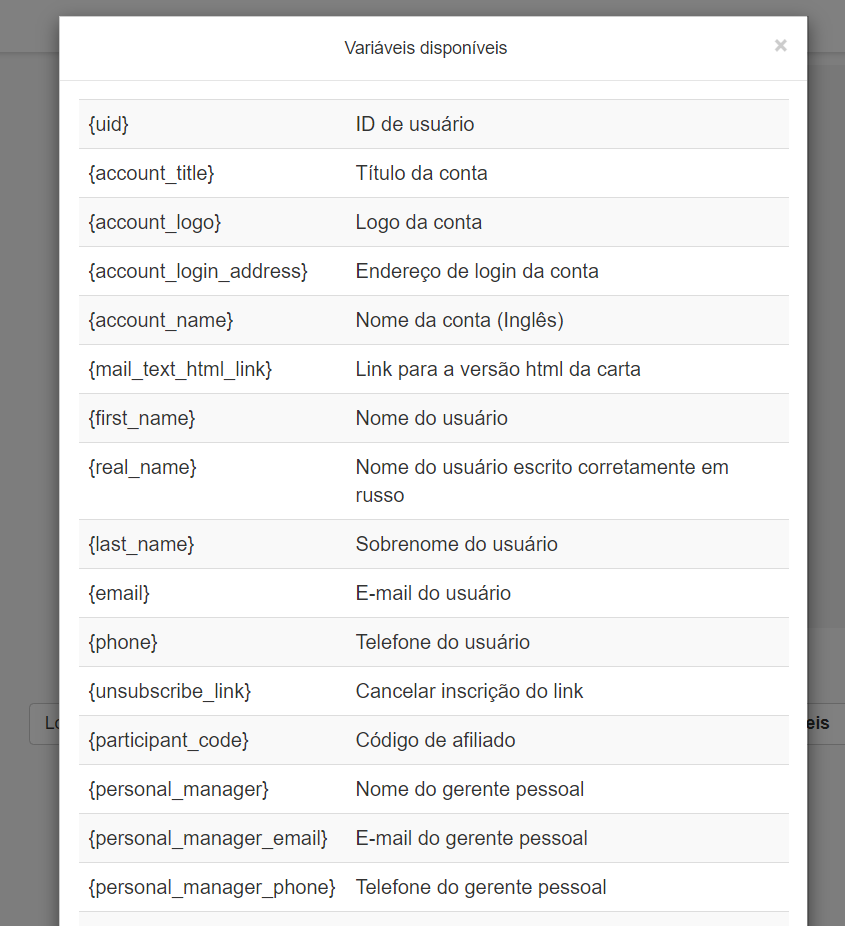Click 'Nome do usuário escrito corretamente em russo'
Viewport: 845px width, 926px height.
[542, 481]
